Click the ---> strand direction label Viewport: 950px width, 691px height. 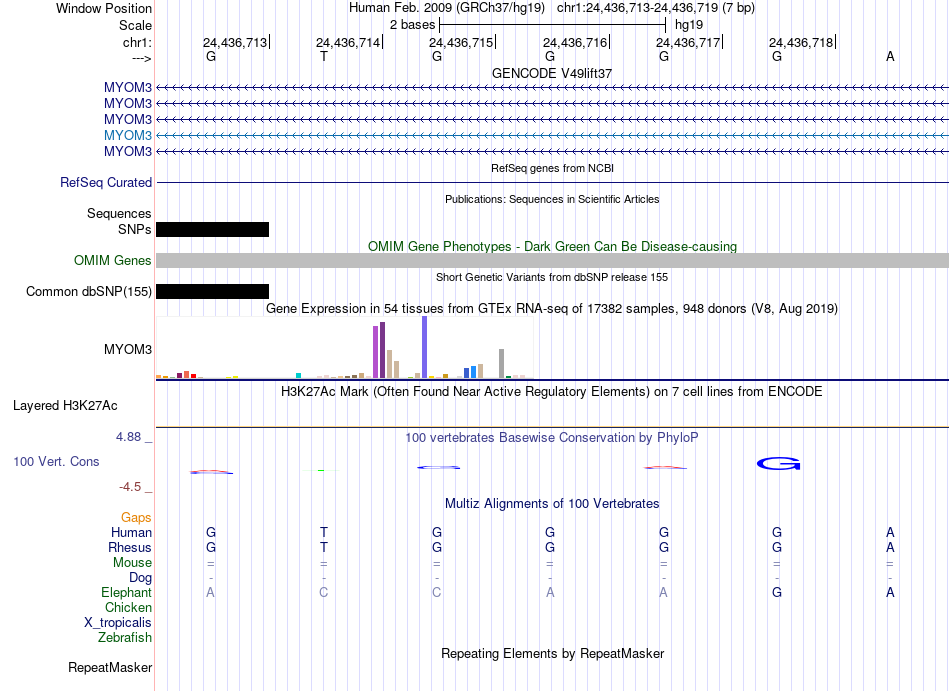tap(141, 58)
